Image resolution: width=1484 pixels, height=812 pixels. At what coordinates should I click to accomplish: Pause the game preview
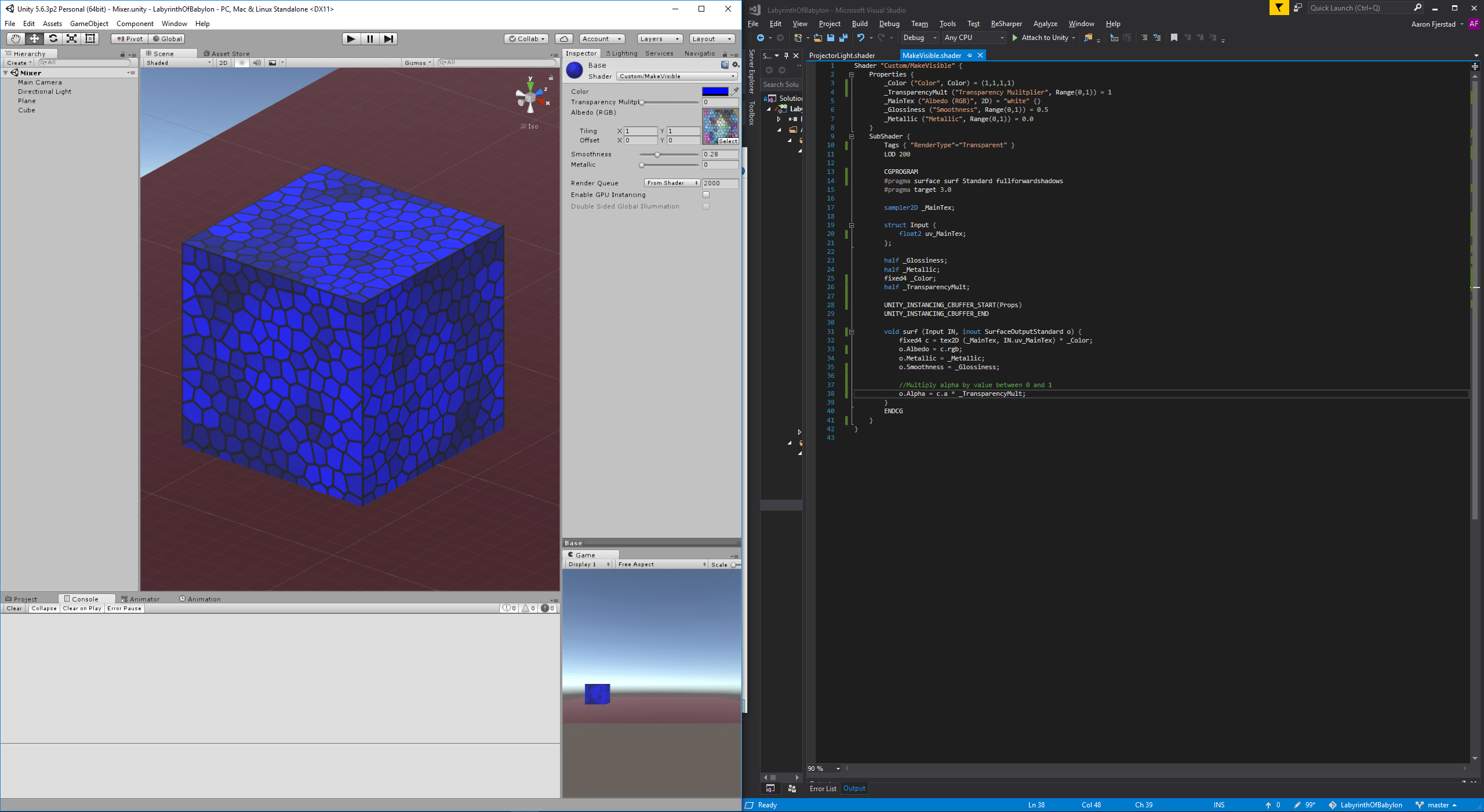click(369, 39)
